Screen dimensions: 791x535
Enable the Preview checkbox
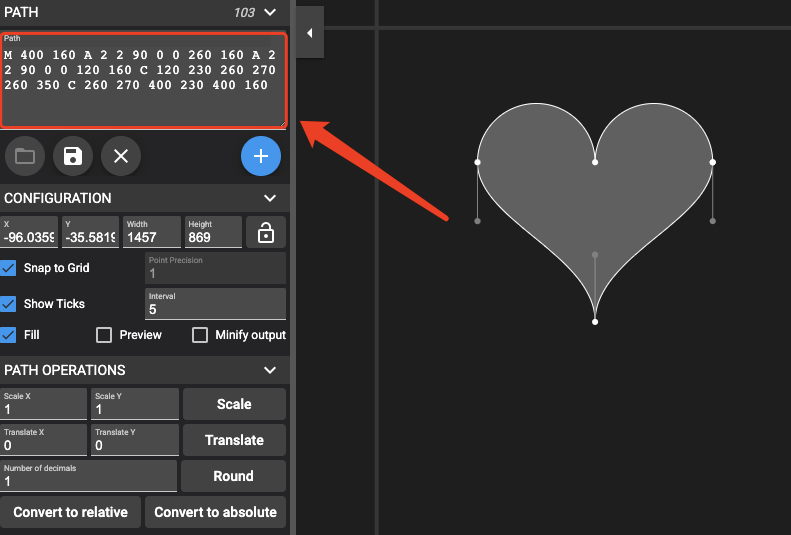point(104,335)
